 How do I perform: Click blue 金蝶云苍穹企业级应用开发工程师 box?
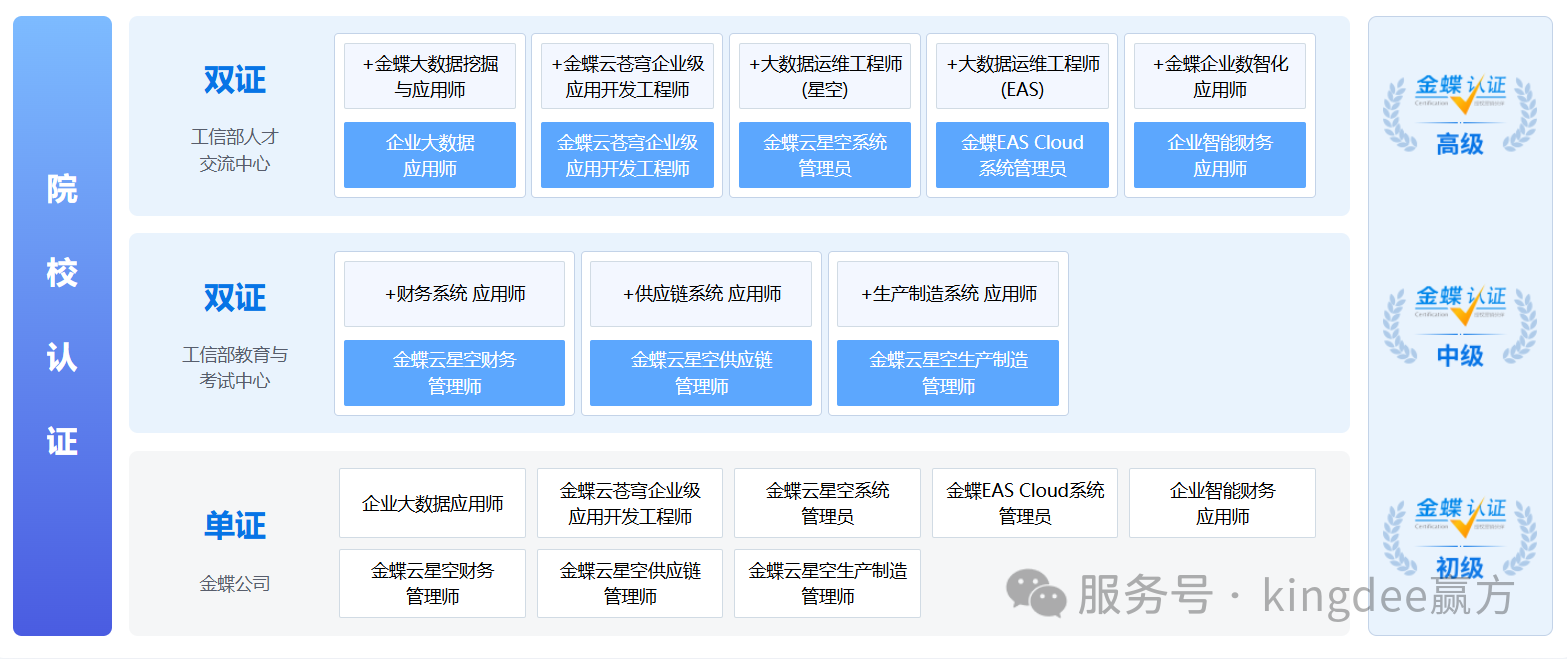(627, 155)
